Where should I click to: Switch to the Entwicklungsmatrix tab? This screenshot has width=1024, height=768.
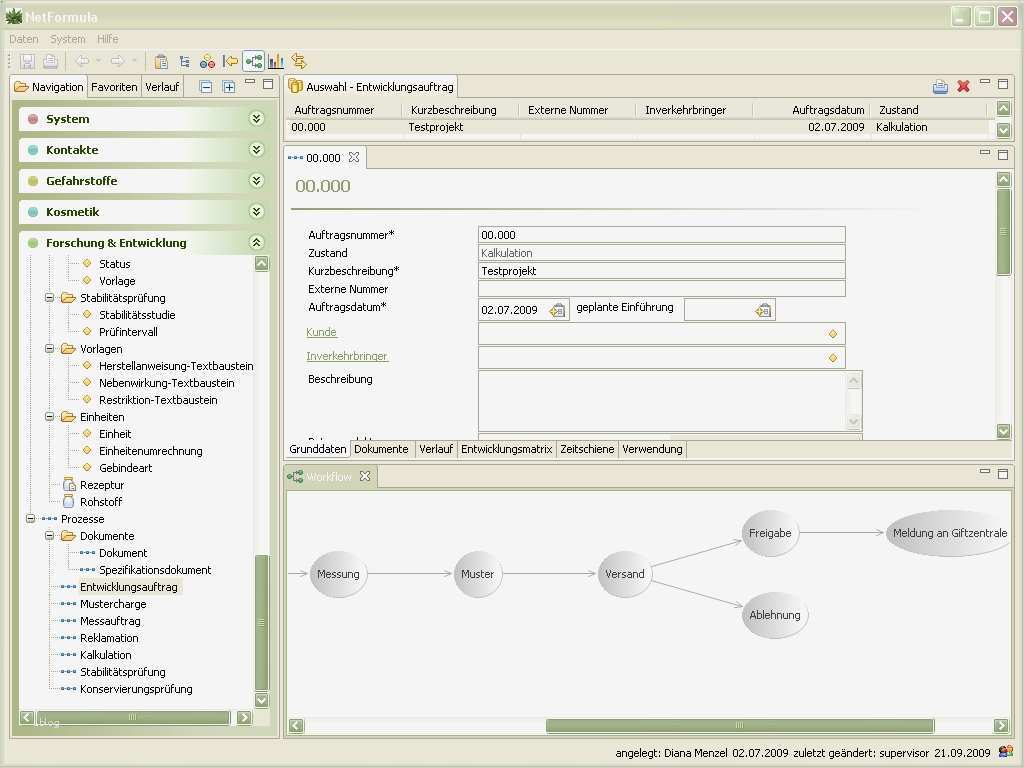[506, 450]
